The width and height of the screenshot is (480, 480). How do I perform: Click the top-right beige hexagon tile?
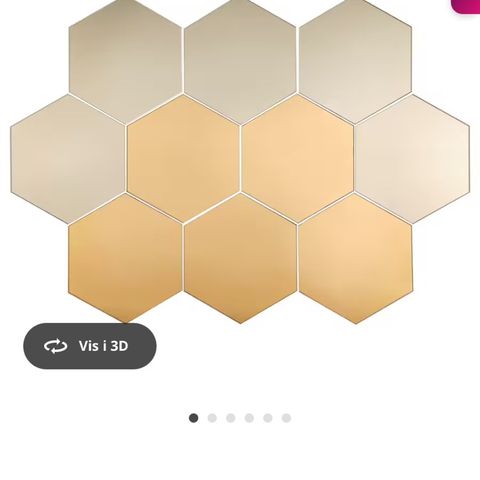tap(355, 60)
